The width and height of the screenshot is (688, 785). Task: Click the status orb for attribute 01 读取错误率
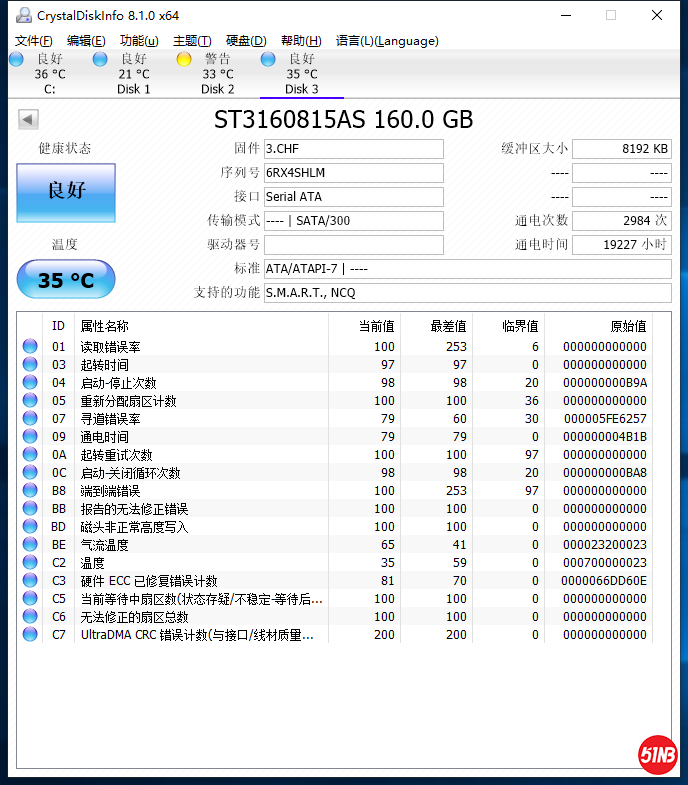(x=30, y=347)
